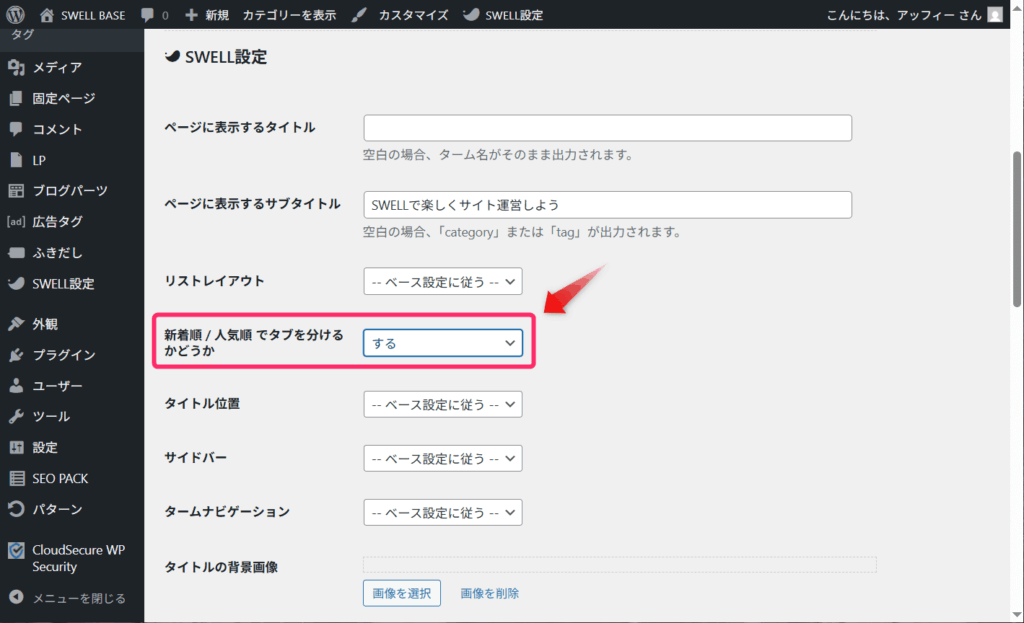1024x623 pixels.
Task: Click the SEO PACK list icon
Action: (16, 478)
